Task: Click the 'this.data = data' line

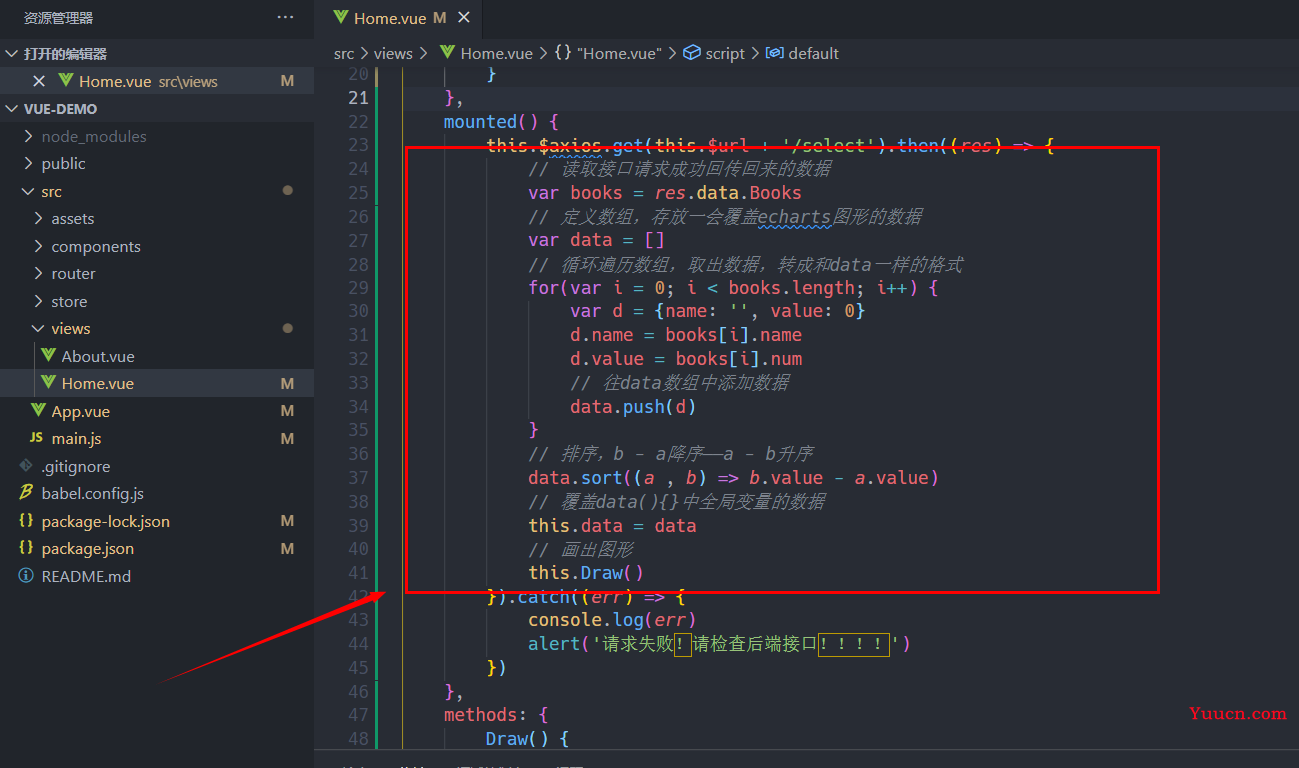Action: [612, 526]
